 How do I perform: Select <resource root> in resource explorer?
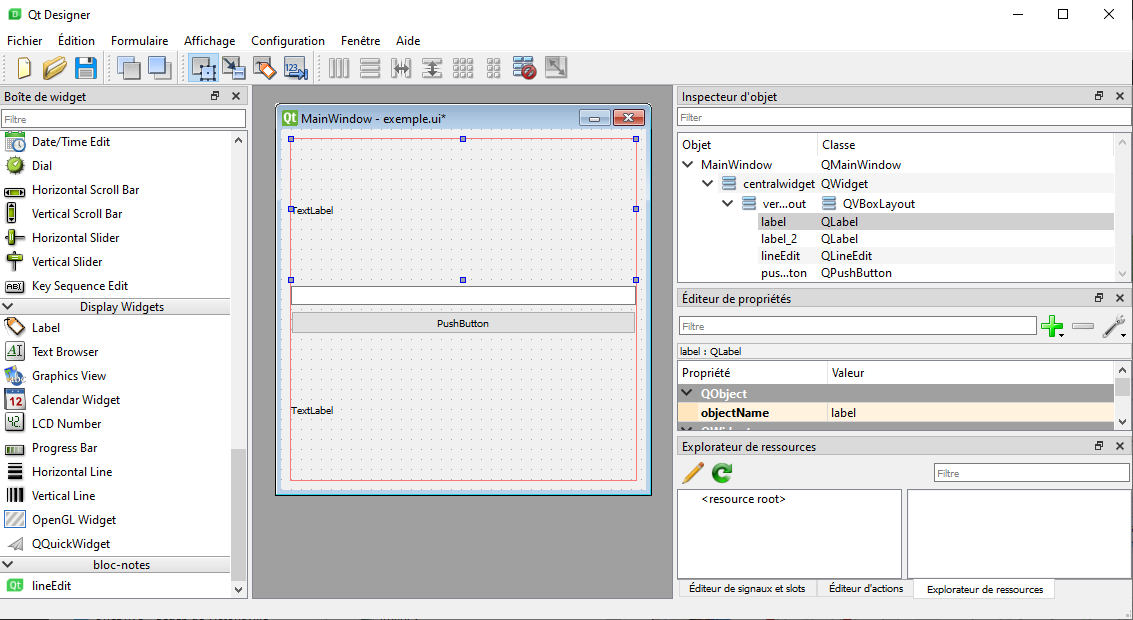pos(744,499)
